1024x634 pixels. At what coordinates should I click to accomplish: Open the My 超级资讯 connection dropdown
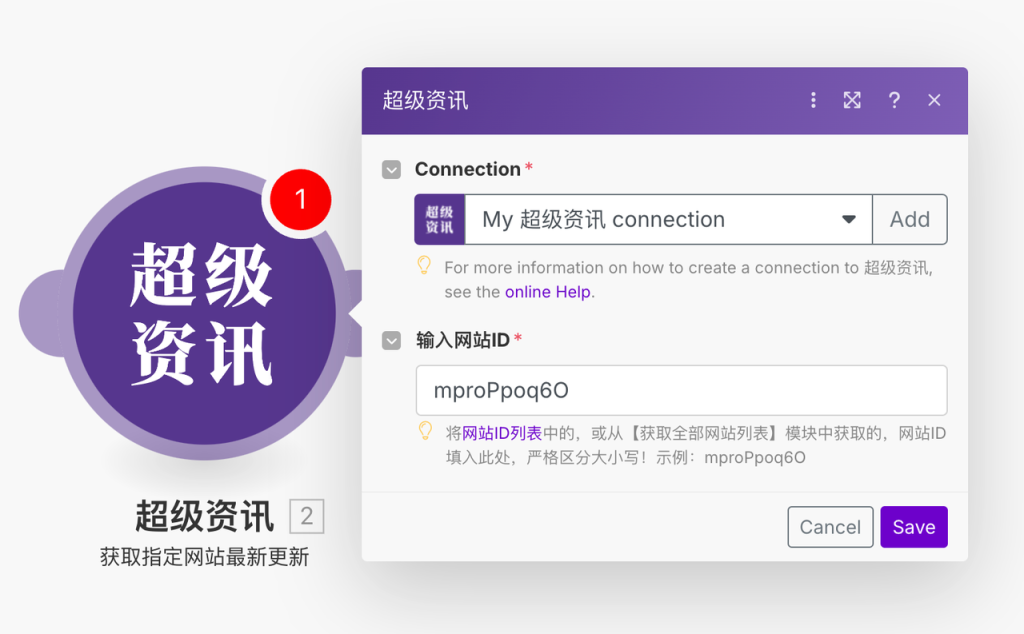coord(848,219)
